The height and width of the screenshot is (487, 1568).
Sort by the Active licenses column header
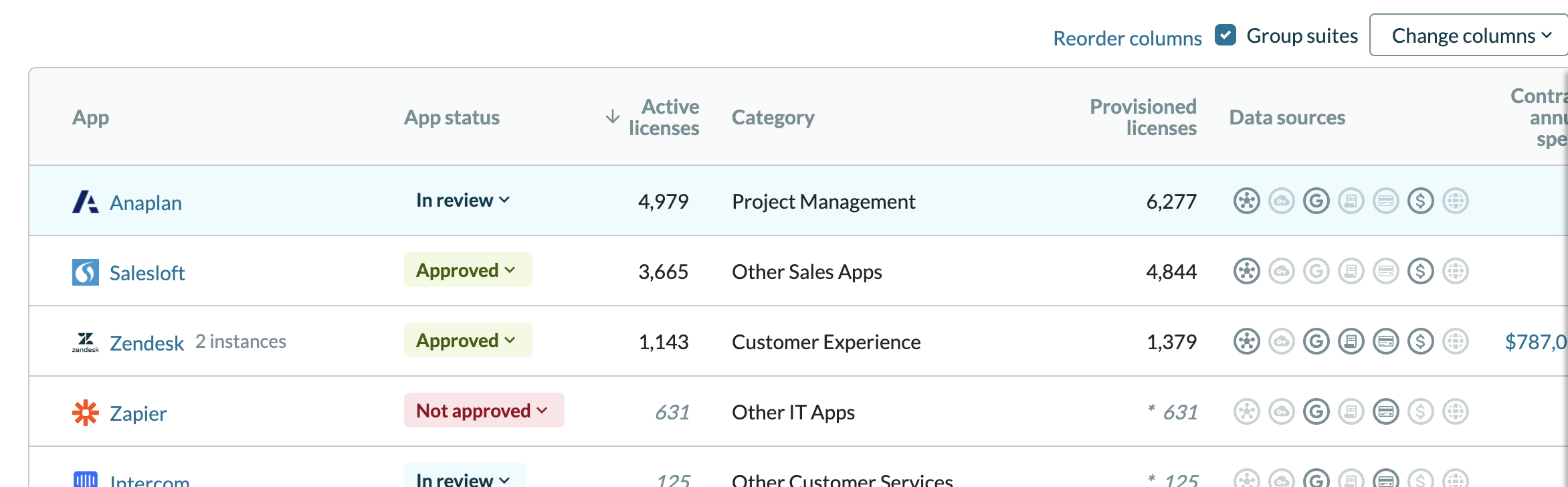click(663, 117)
